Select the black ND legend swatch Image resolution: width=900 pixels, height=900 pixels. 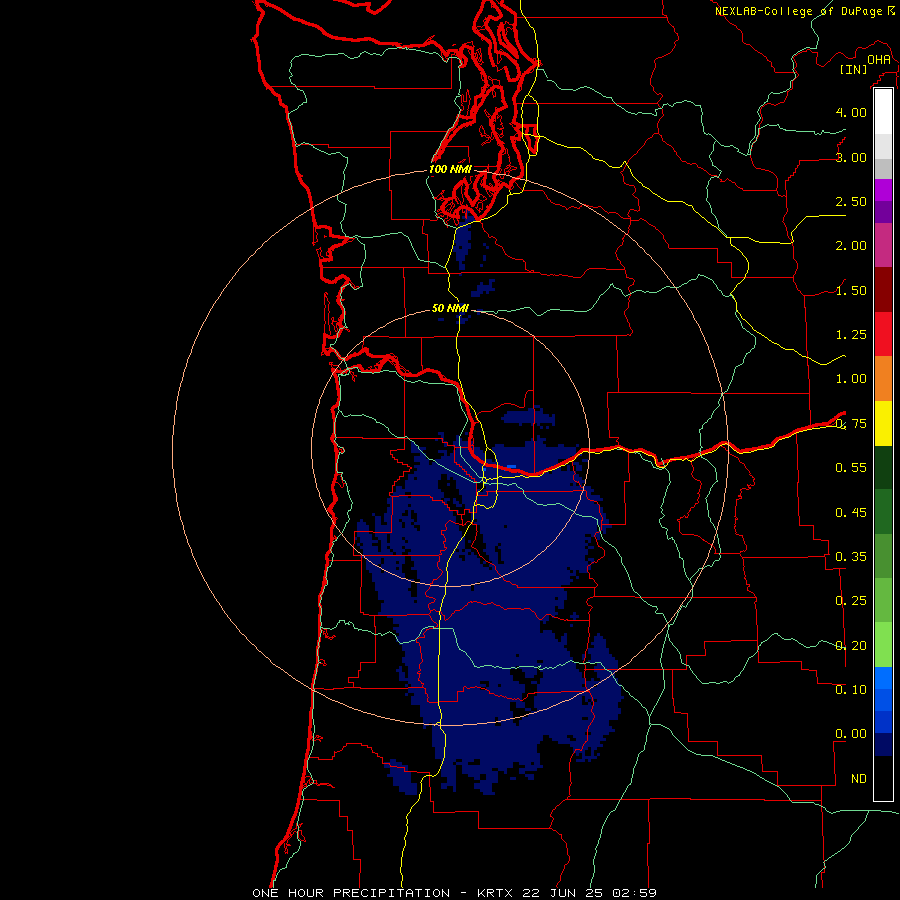[883, 778]
